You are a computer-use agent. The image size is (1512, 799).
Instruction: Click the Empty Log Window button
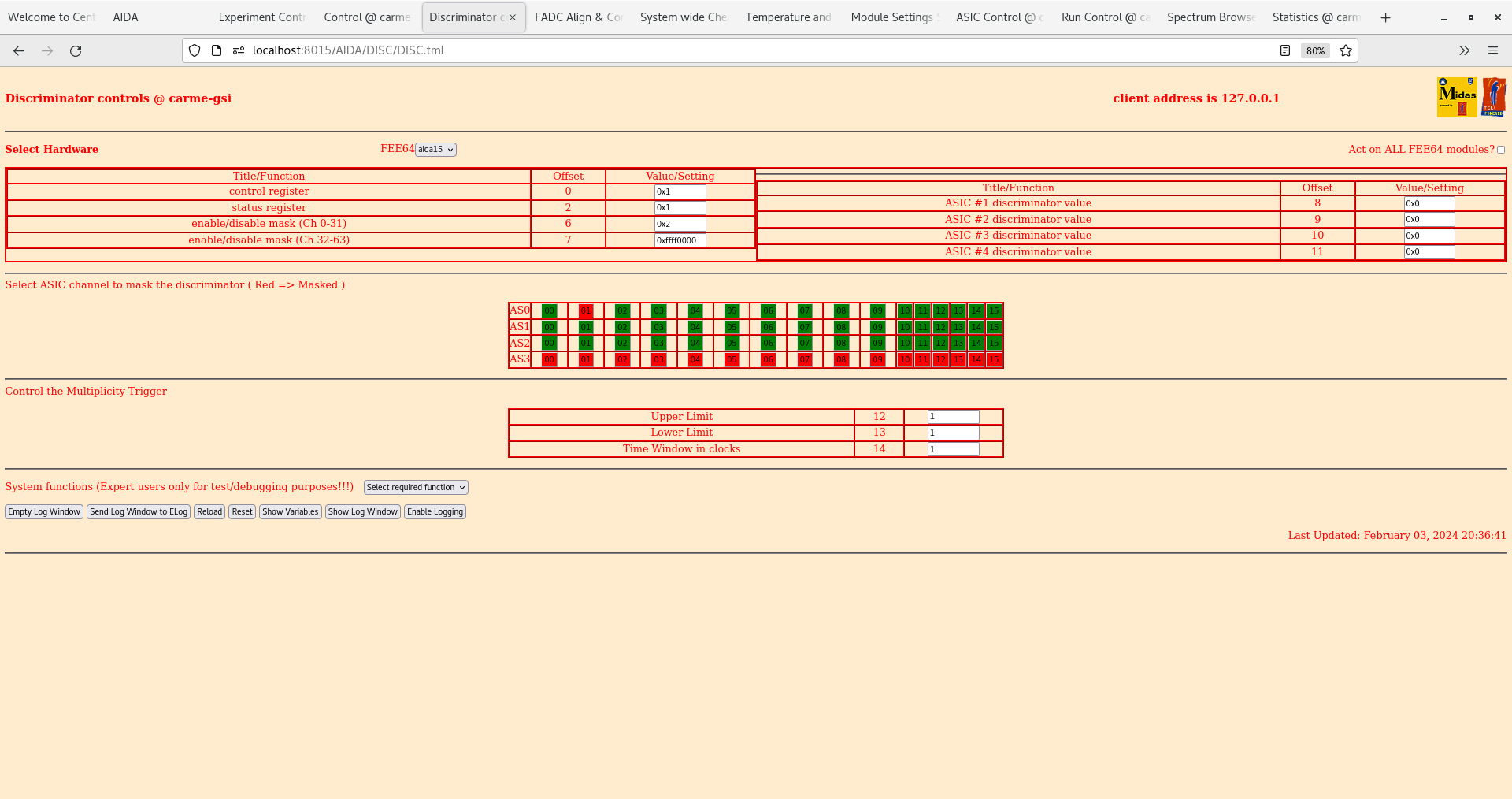pos(44,511)
